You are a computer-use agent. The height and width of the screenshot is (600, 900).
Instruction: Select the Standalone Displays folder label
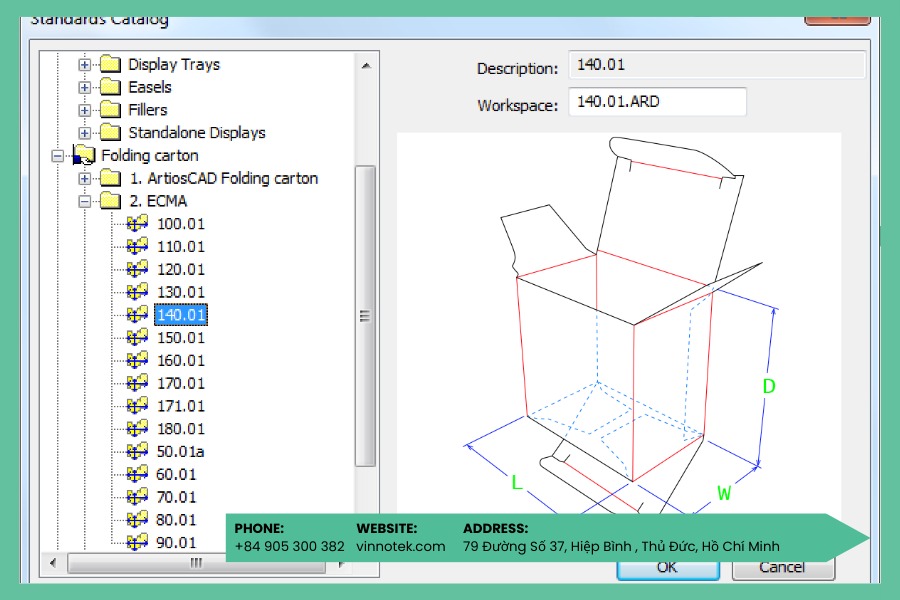197,133
